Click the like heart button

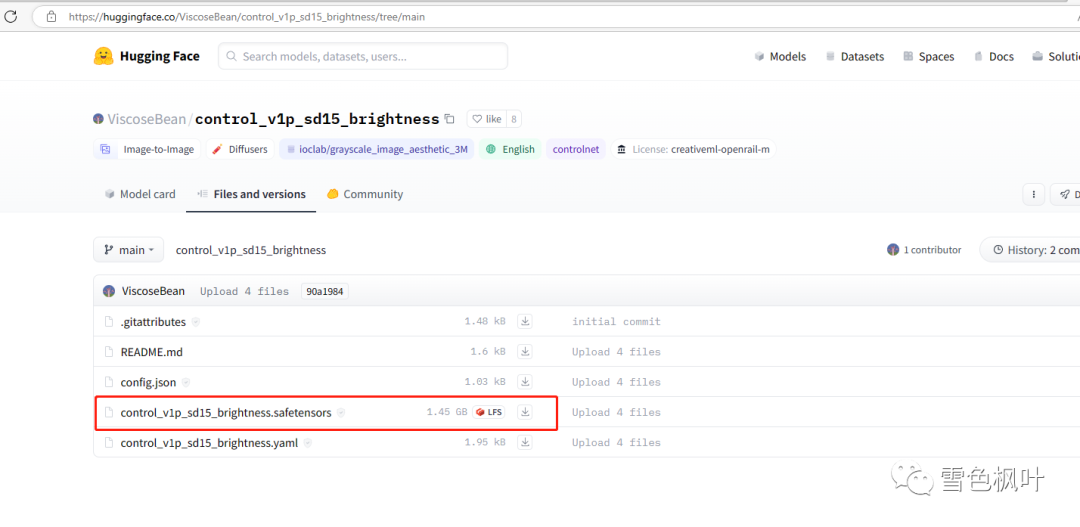tap(486, 118)
